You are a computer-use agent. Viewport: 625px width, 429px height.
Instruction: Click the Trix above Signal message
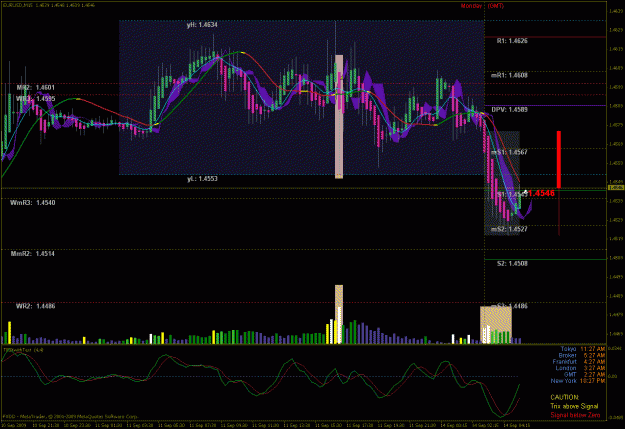tap(574, 406)
